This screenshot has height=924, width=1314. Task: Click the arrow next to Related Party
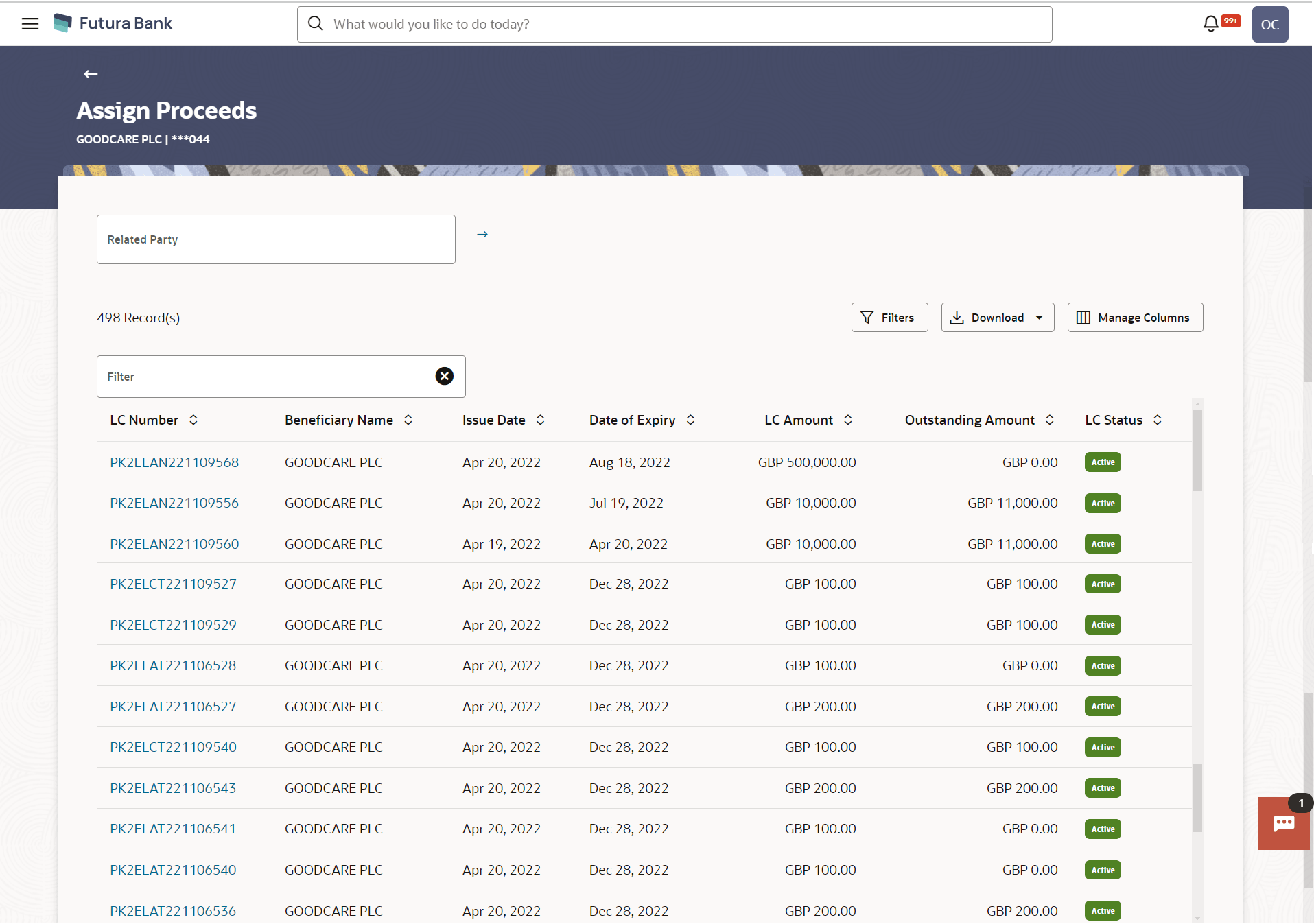[x=482, y=235]
